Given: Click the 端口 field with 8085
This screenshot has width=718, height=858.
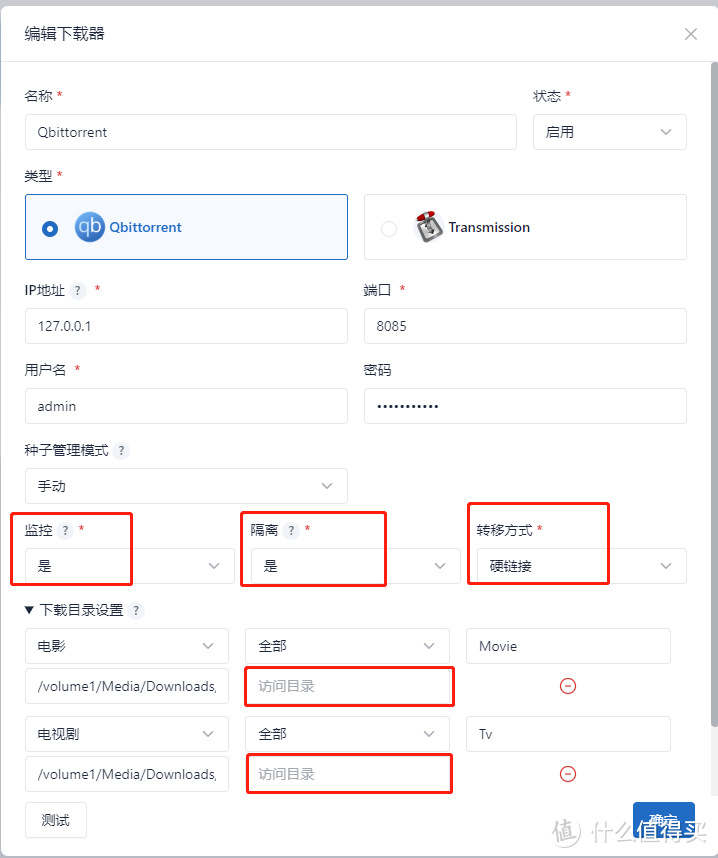Looking at the screenshot, I should click(525, 326).
